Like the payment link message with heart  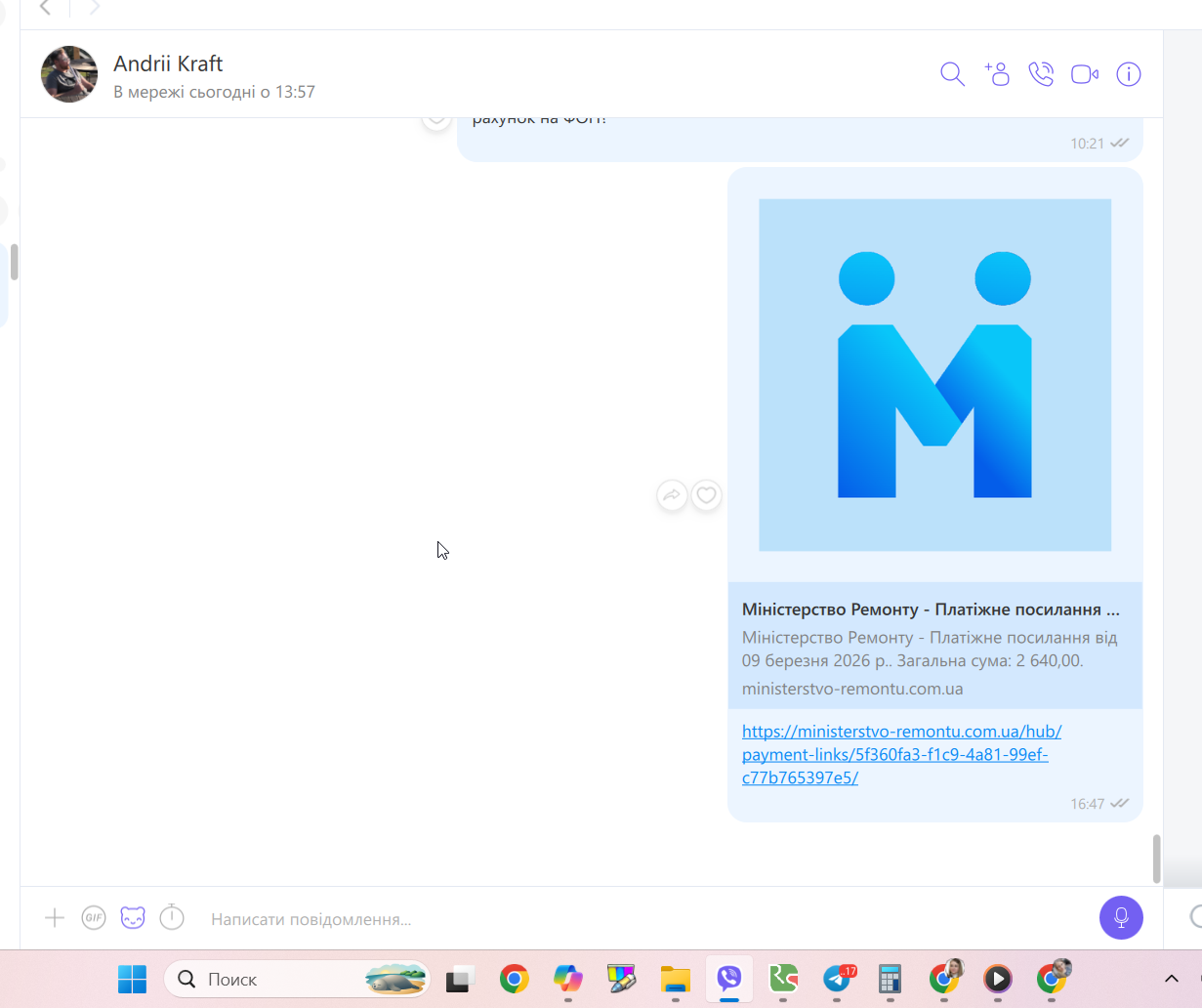(x=707, y=496)
